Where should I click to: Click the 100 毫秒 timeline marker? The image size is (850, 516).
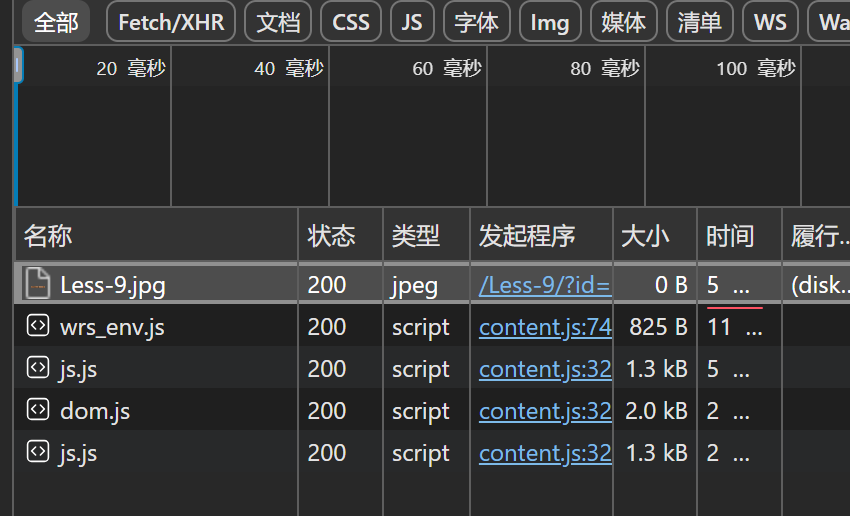(x=756, y=68)
